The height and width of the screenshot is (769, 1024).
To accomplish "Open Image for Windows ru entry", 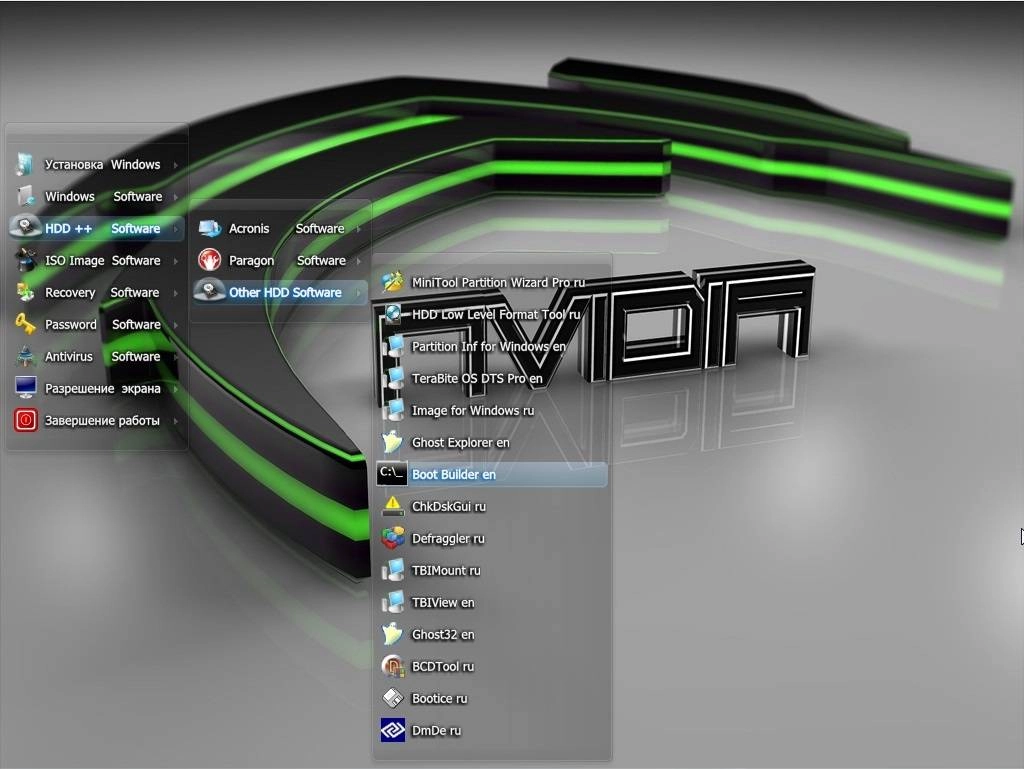I will pos(492,410).
